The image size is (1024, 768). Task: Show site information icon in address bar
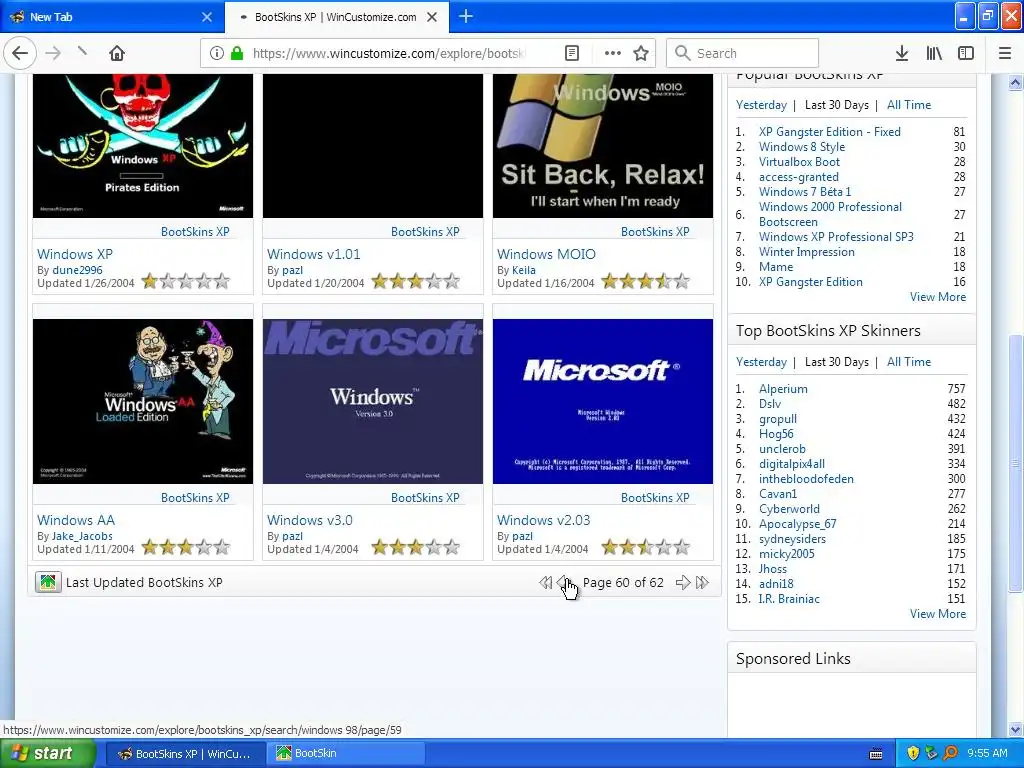(x=217, y=53)
